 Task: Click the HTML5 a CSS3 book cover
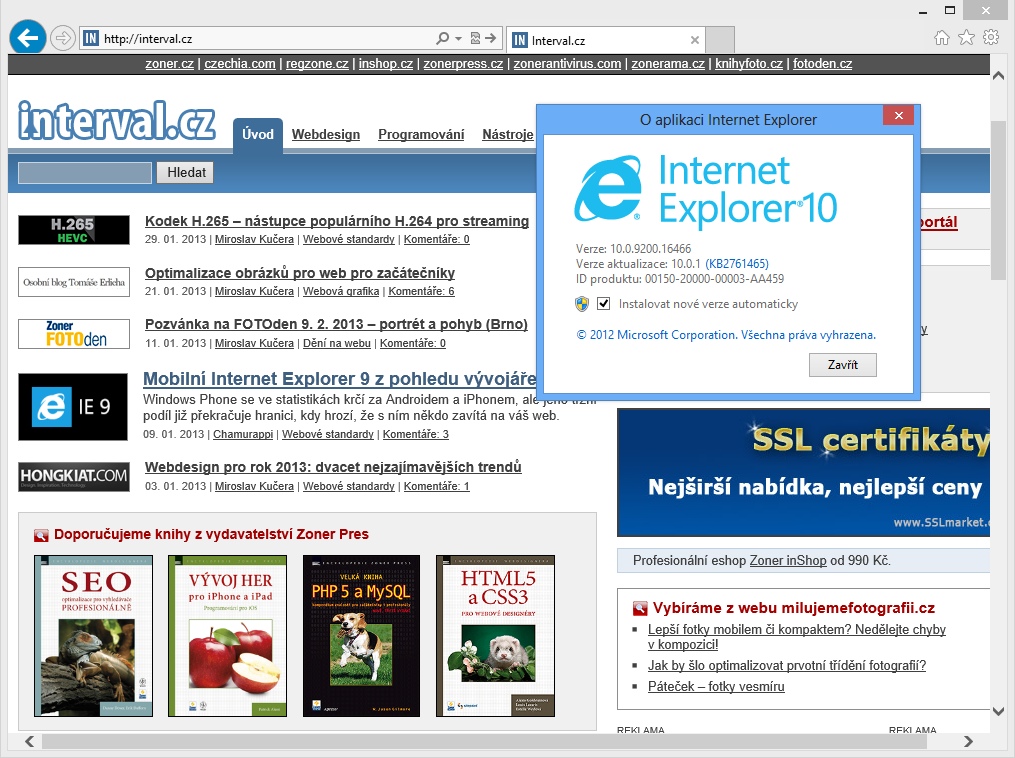(x=495, y=636)
